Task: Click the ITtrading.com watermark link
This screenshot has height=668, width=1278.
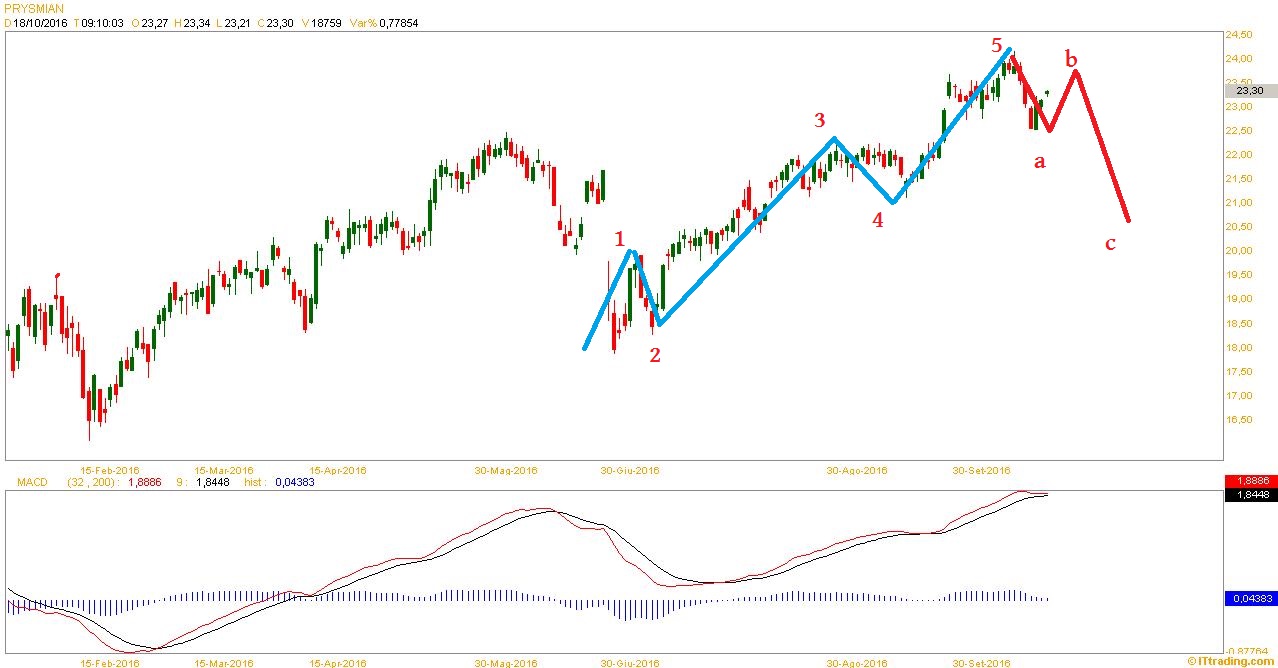Action: click(x=1231, y=661)
